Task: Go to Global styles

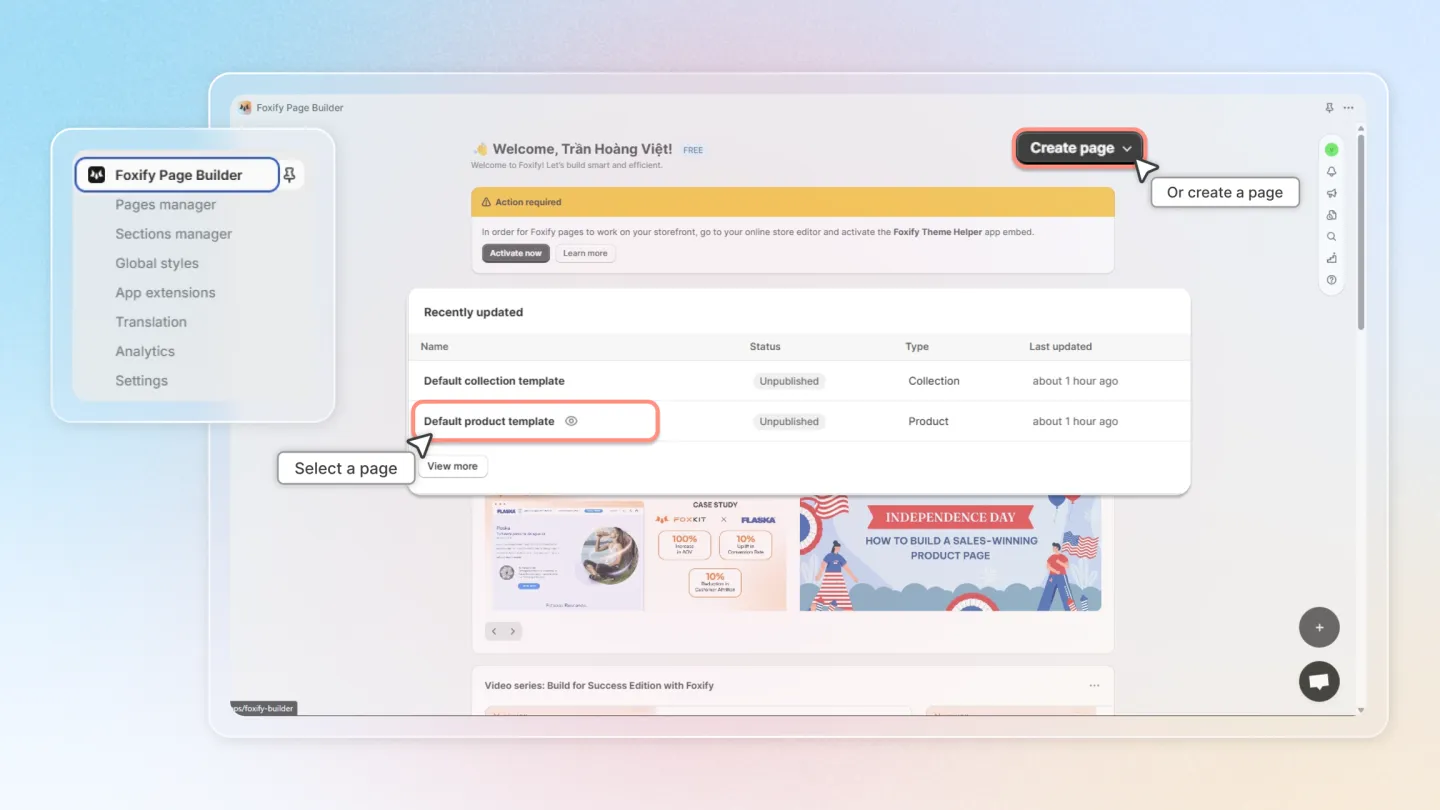Action: (157, 263)
